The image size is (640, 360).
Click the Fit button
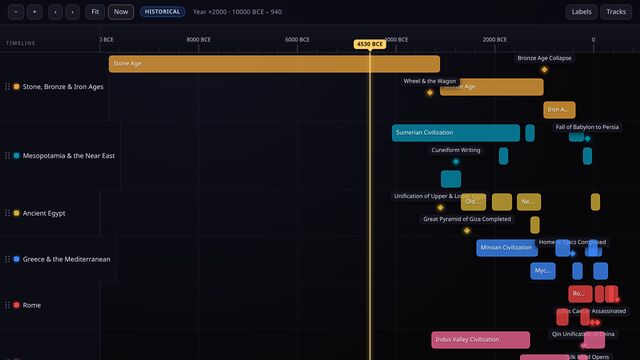click(95, 12)
